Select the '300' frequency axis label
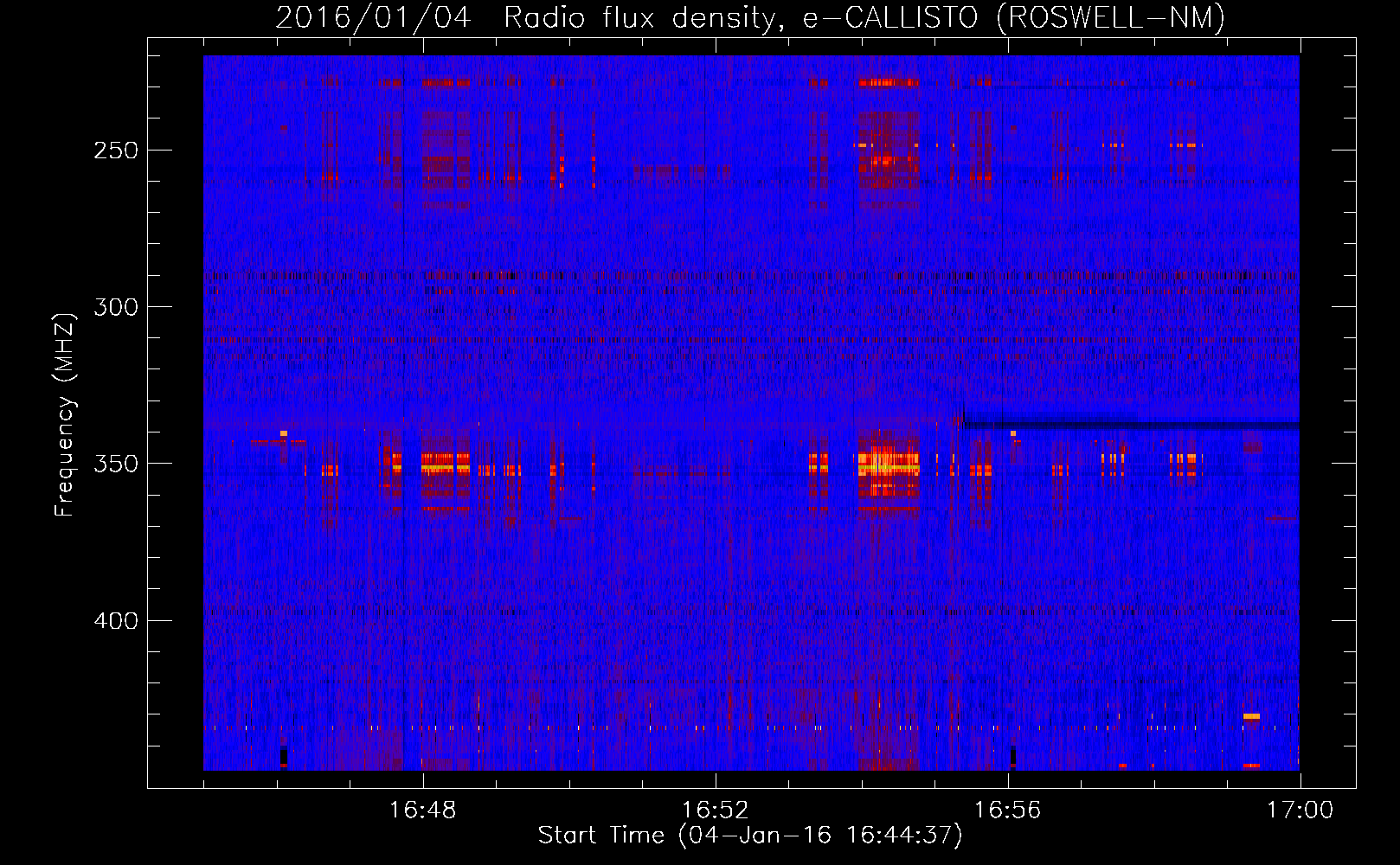The image size is (1400, 865). click(116, 307)
